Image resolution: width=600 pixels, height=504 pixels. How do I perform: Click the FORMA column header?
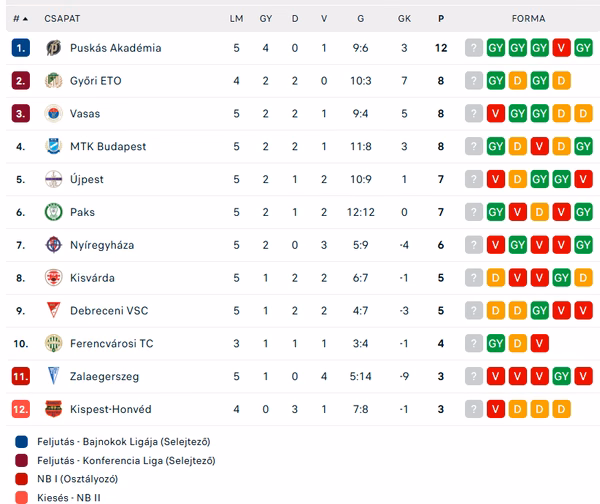(528, 18)
